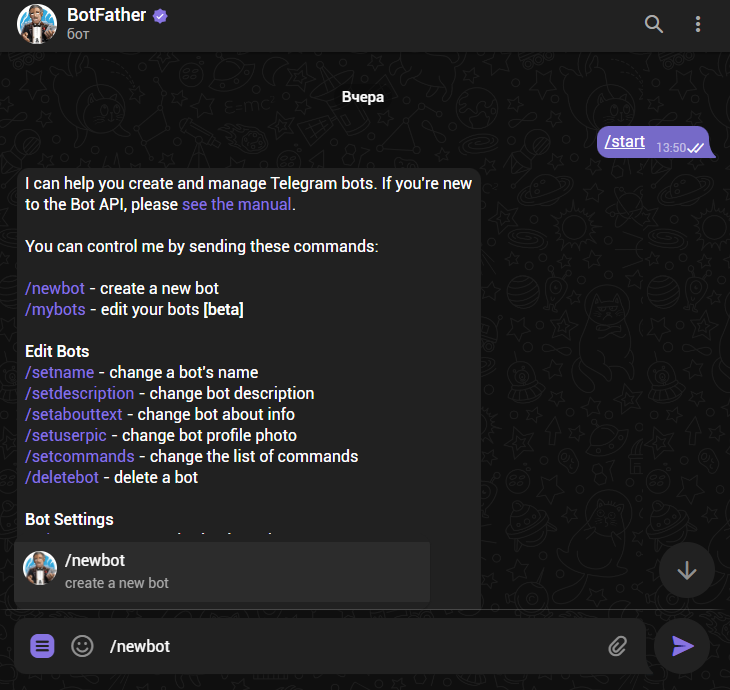Viewport: 730px width, 690px height.
Task: Open search in BotFather chat
Action: (654, 24)
